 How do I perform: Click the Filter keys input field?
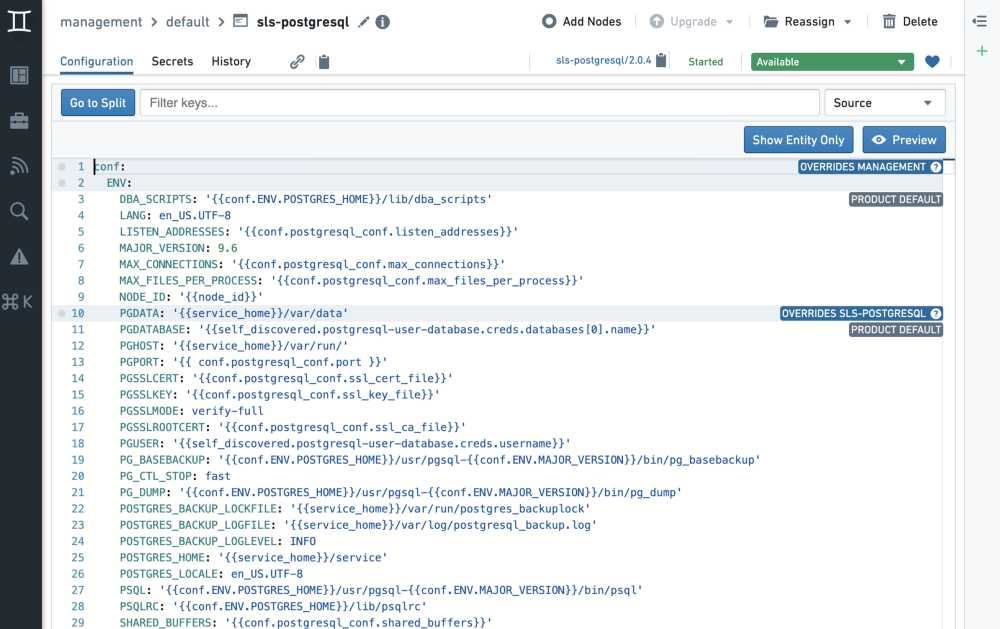(x=479, y=103)
